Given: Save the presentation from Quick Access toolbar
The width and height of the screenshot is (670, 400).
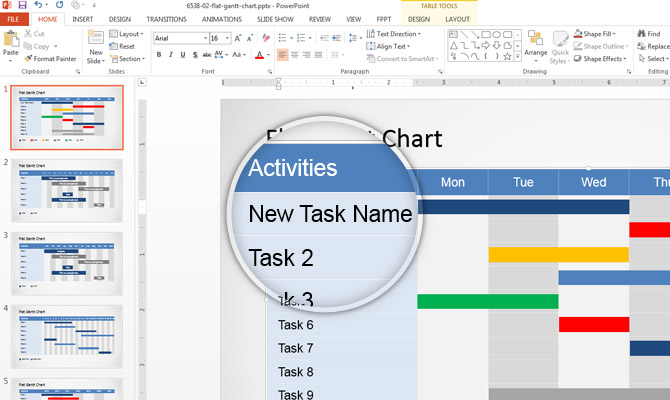Looking at the screenshot, I should (22, 5).
